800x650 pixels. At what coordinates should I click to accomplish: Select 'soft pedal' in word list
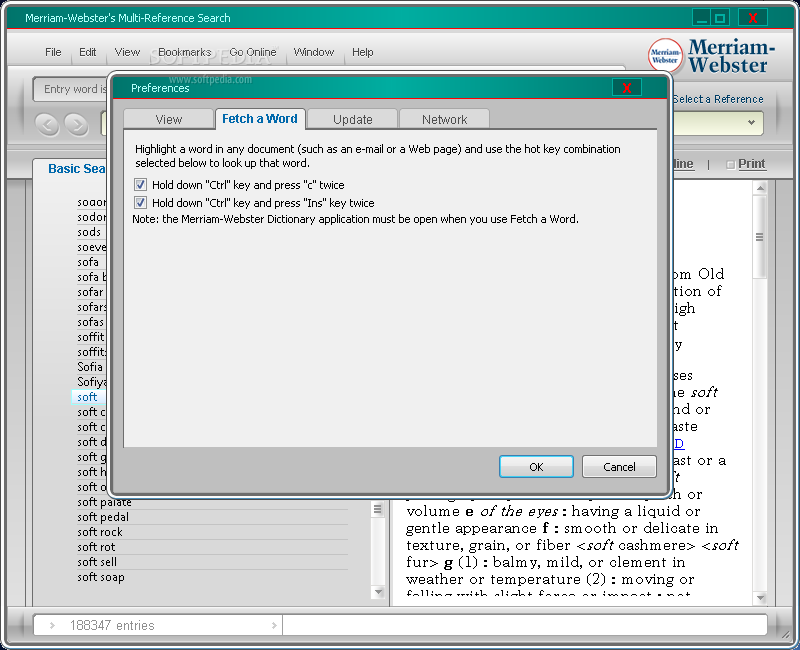click(103, 517)
